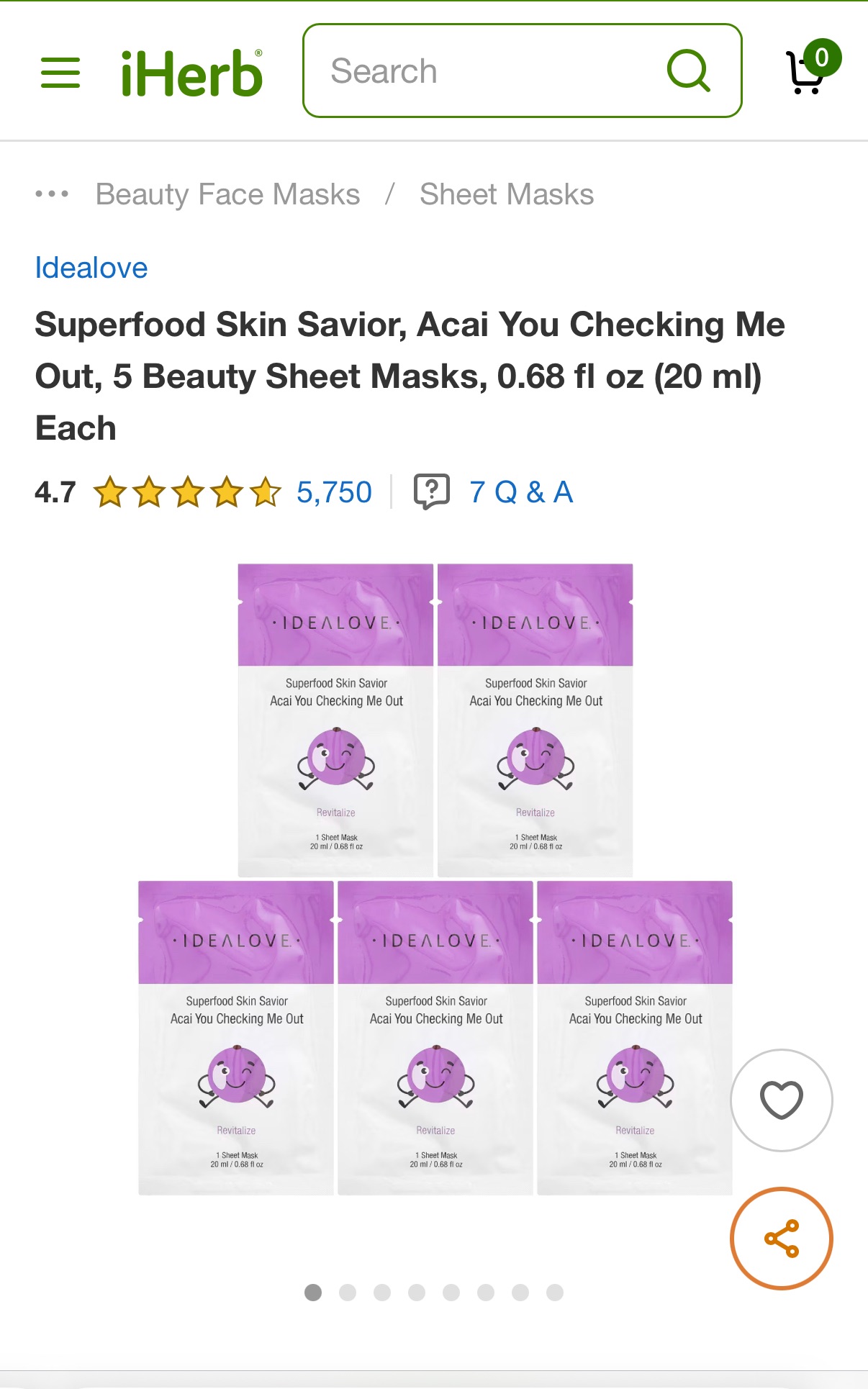Screen dimensions: 868x1389
Task: Click the top-left Idealove mask packet image
Action: [x=336, y=720]
